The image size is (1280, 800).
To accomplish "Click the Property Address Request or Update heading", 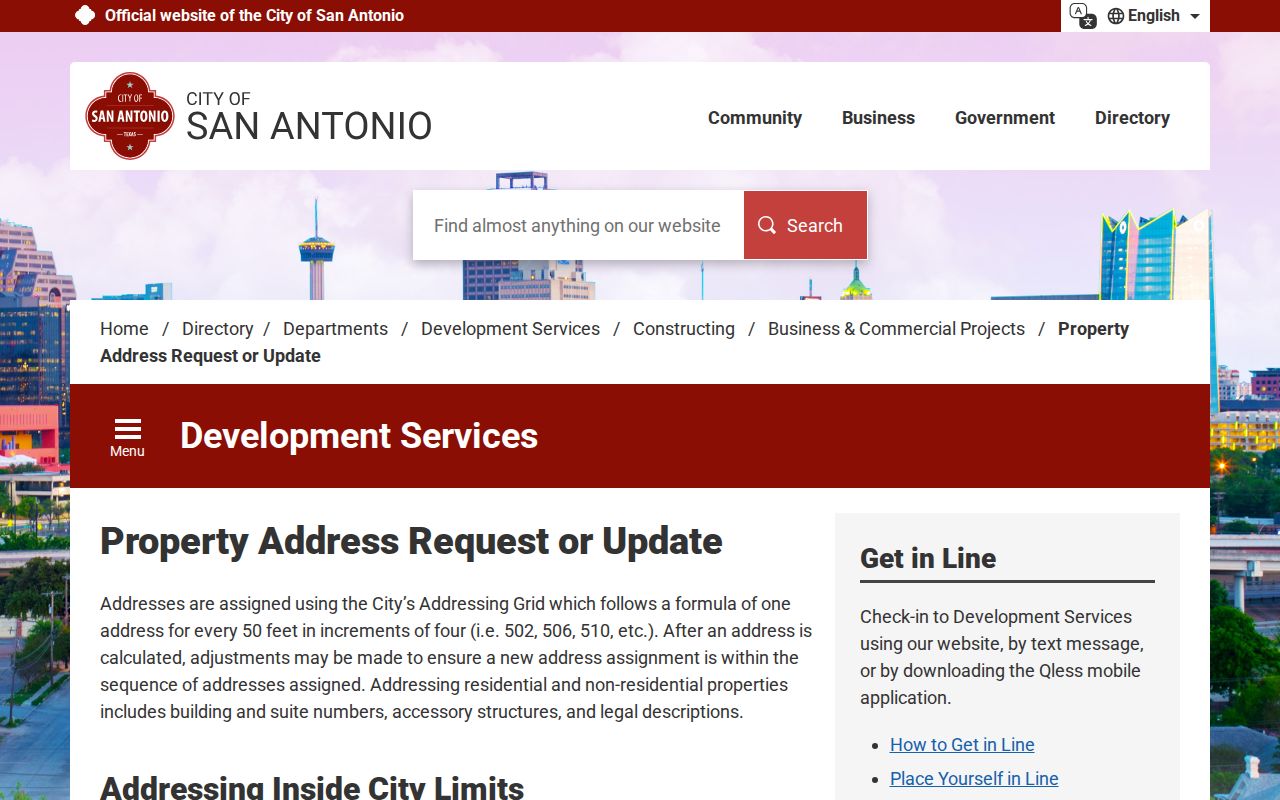I will pyautogui.click(x=411, y=541).
